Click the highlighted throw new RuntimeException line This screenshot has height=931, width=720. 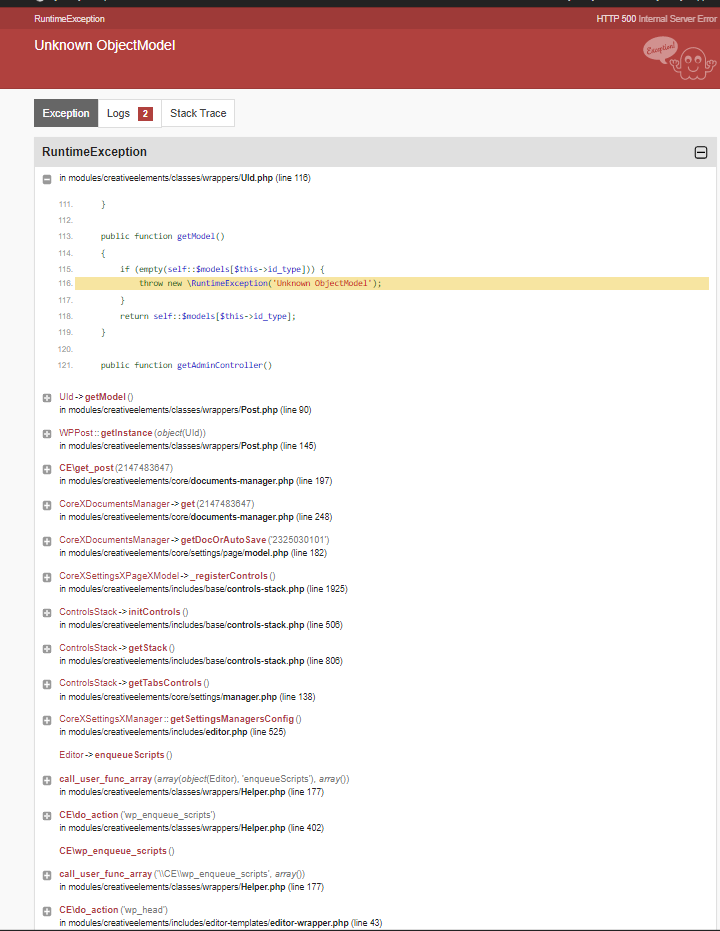[392, 283]
